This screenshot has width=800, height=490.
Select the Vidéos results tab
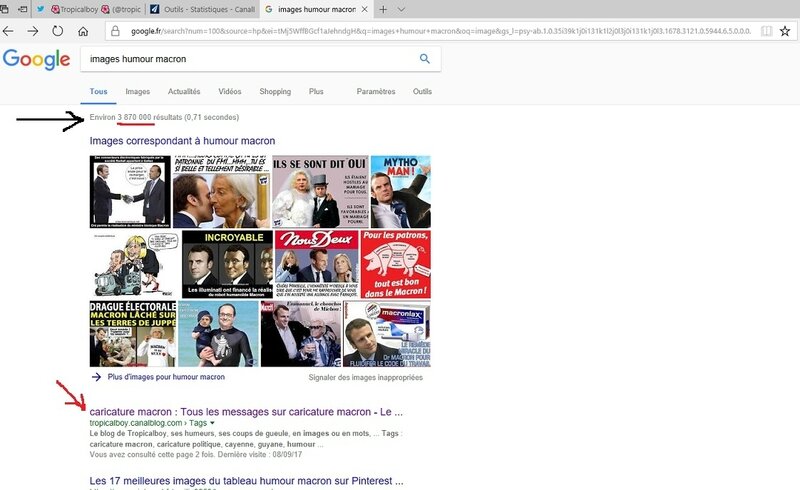tap(230, 91)
